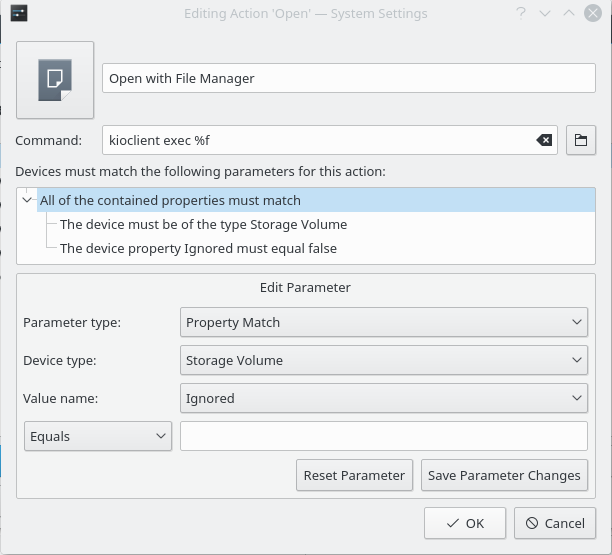Open the Equals comparison dropdown
Viewport: 612px width, 555px height.
tap(98, 436)
